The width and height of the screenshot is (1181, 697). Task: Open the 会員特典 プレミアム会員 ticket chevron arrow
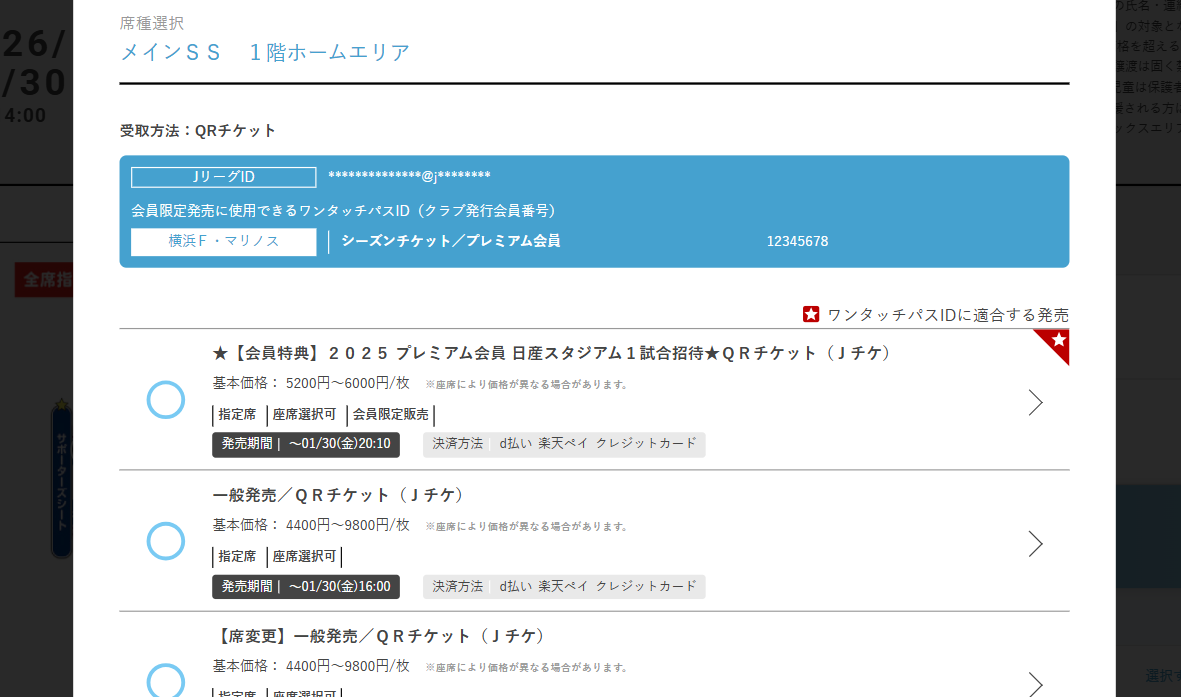[1035, 402]
